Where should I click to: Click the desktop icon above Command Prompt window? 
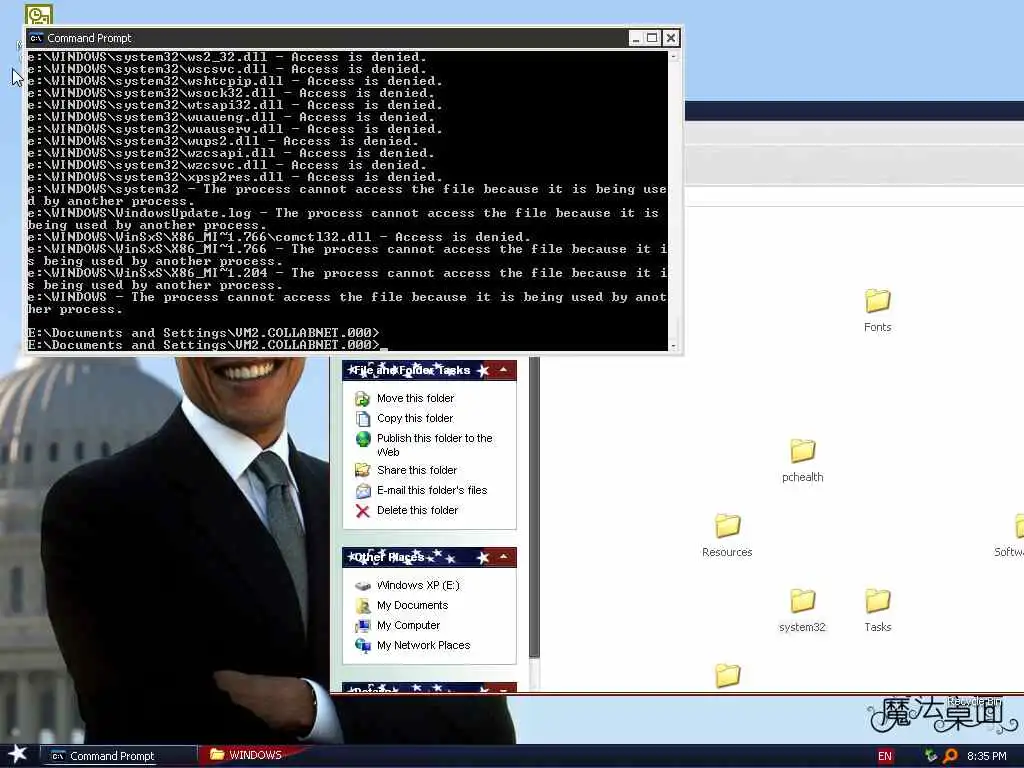[39, 14]
